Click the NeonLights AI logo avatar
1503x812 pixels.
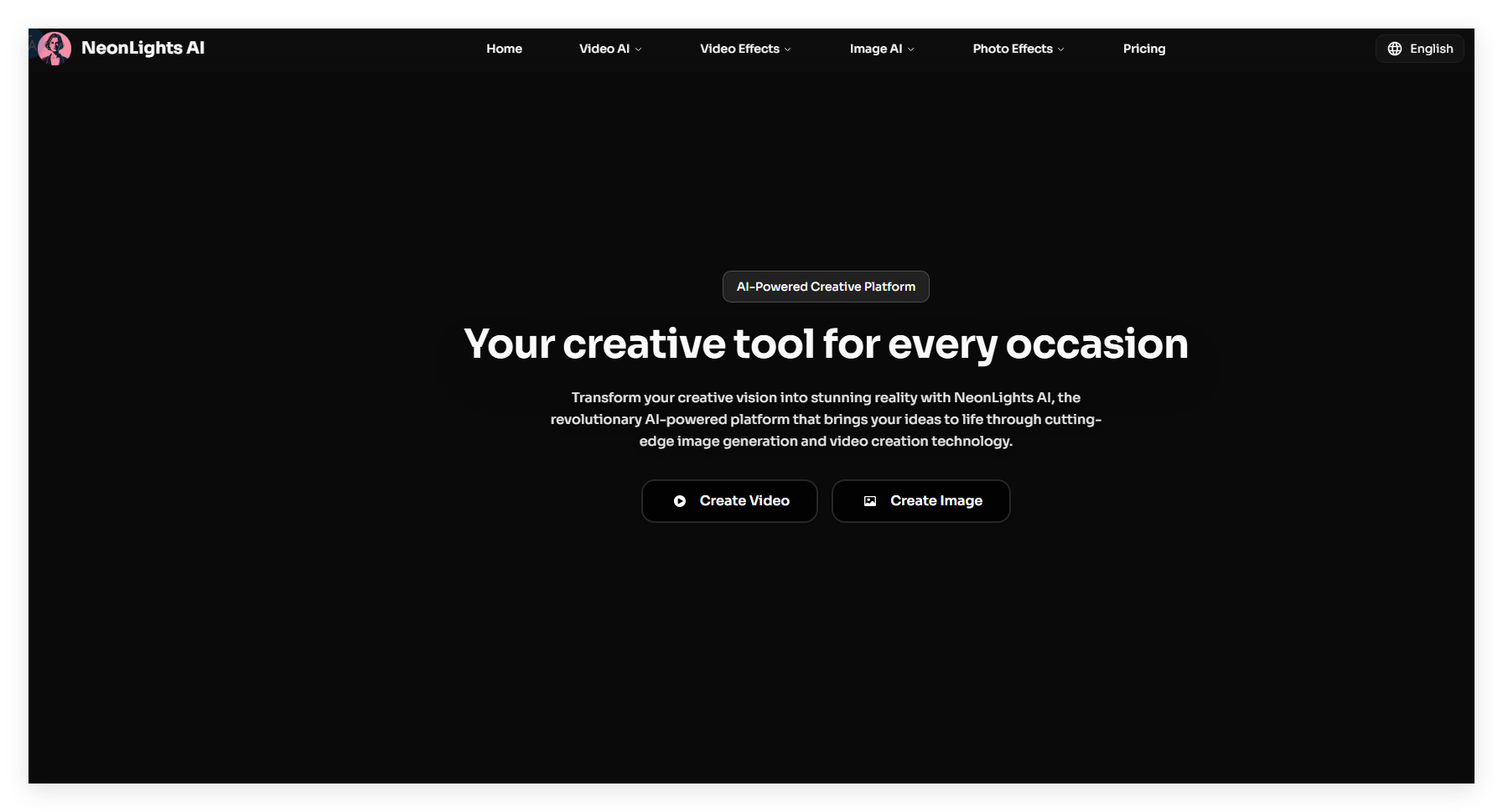54,49
